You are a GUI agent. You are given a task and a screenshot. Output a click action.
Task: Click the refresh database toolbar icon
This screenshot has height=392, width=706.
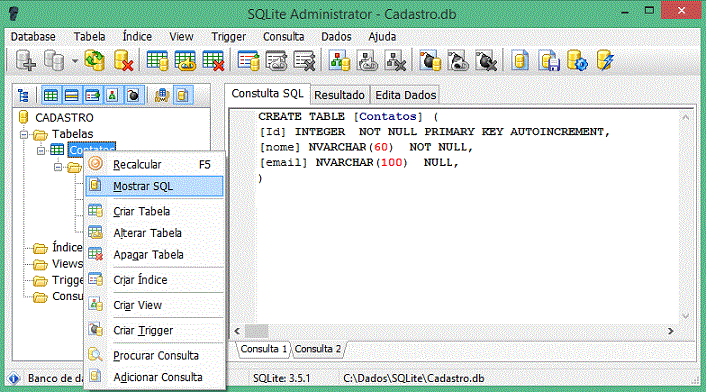pos(95,60)
